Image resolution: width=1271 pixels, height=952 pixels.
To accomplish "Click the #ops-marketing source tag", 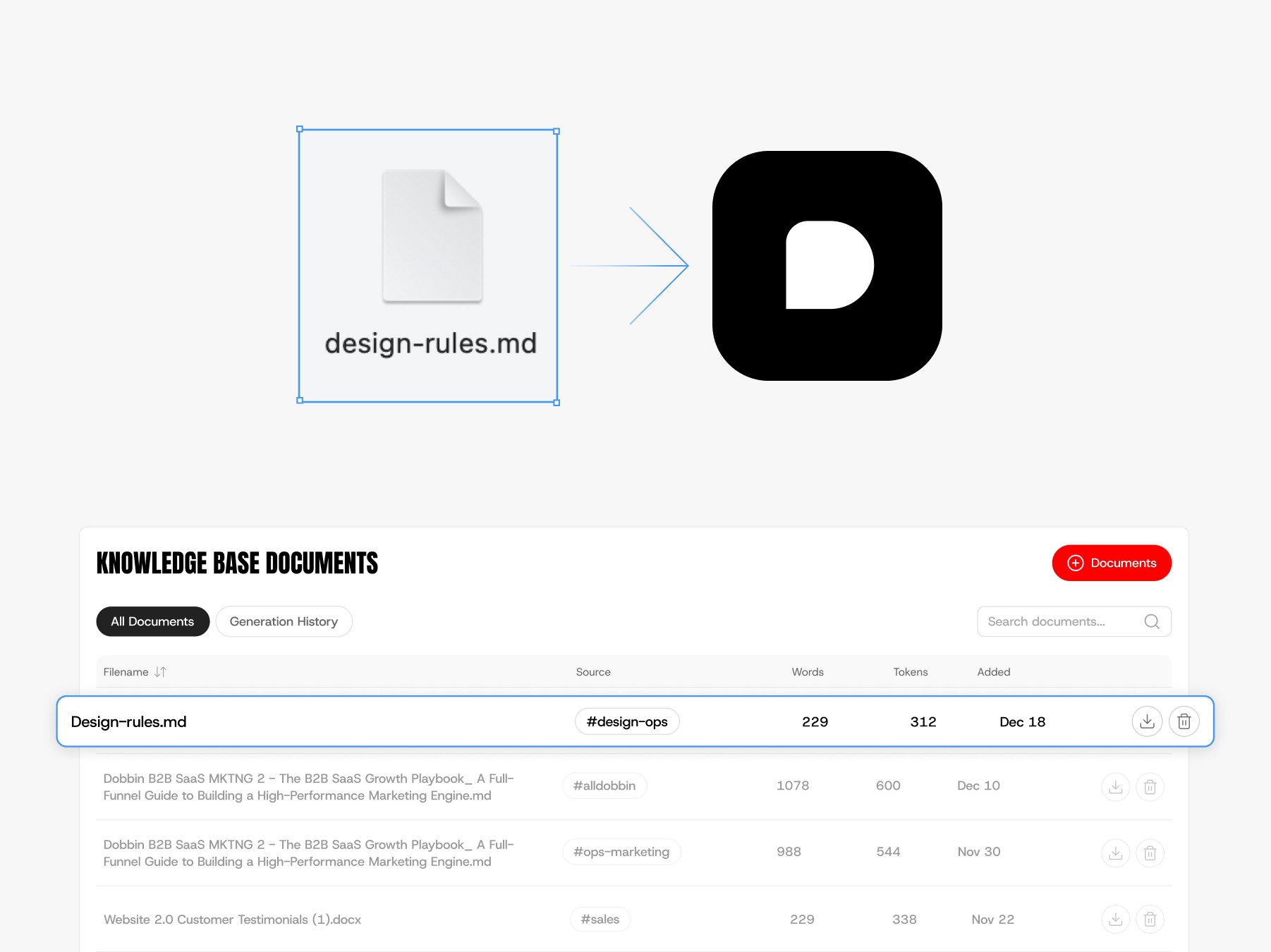I will point(621,852).
